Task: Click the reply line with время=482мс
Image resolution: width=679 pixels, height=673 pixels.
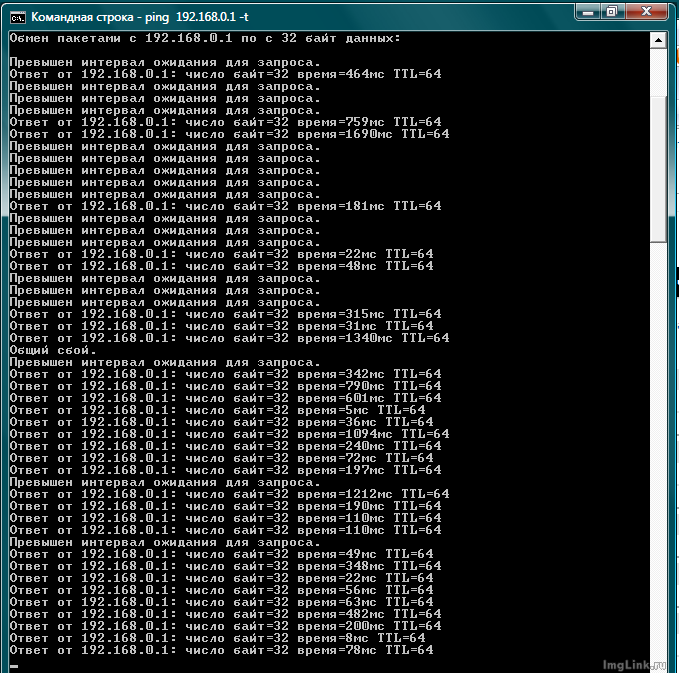Action: point(226,614)
